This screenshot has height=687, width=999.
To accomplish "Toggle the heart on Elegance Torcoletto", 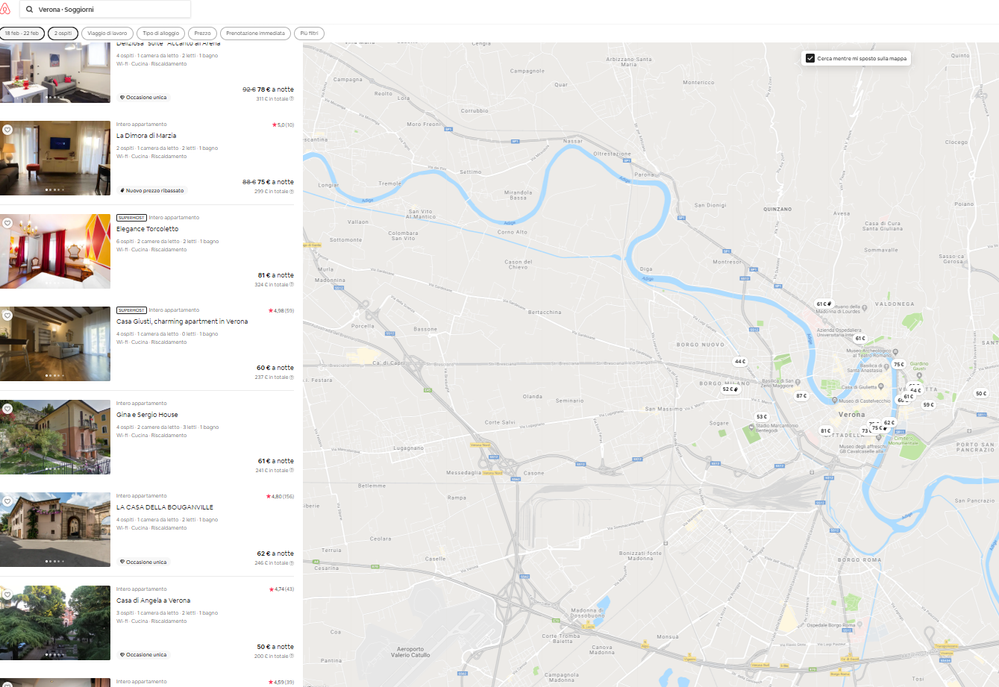I will (x=8, y=223).
